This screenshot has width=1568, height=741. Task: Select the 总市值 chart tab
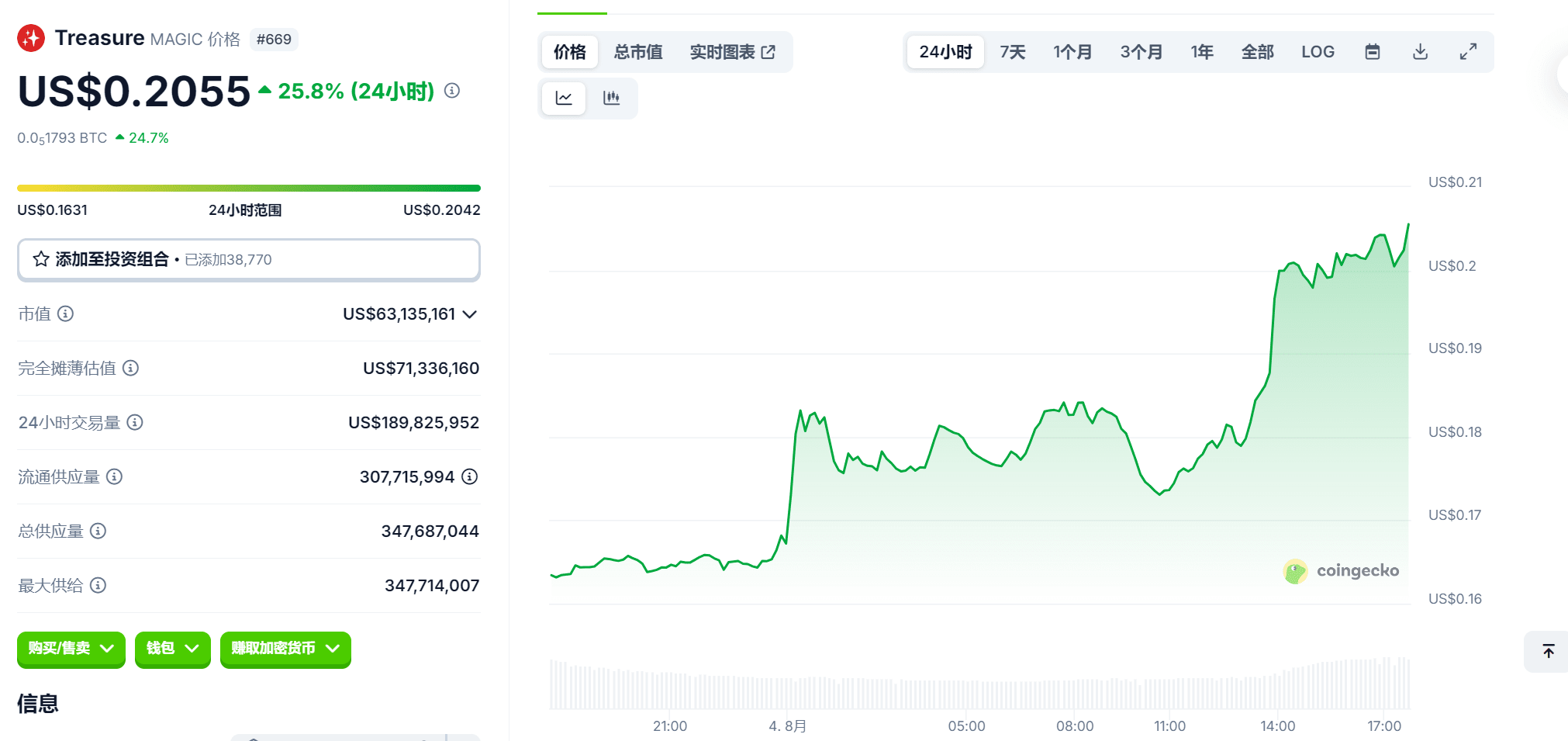pos(638,52)
